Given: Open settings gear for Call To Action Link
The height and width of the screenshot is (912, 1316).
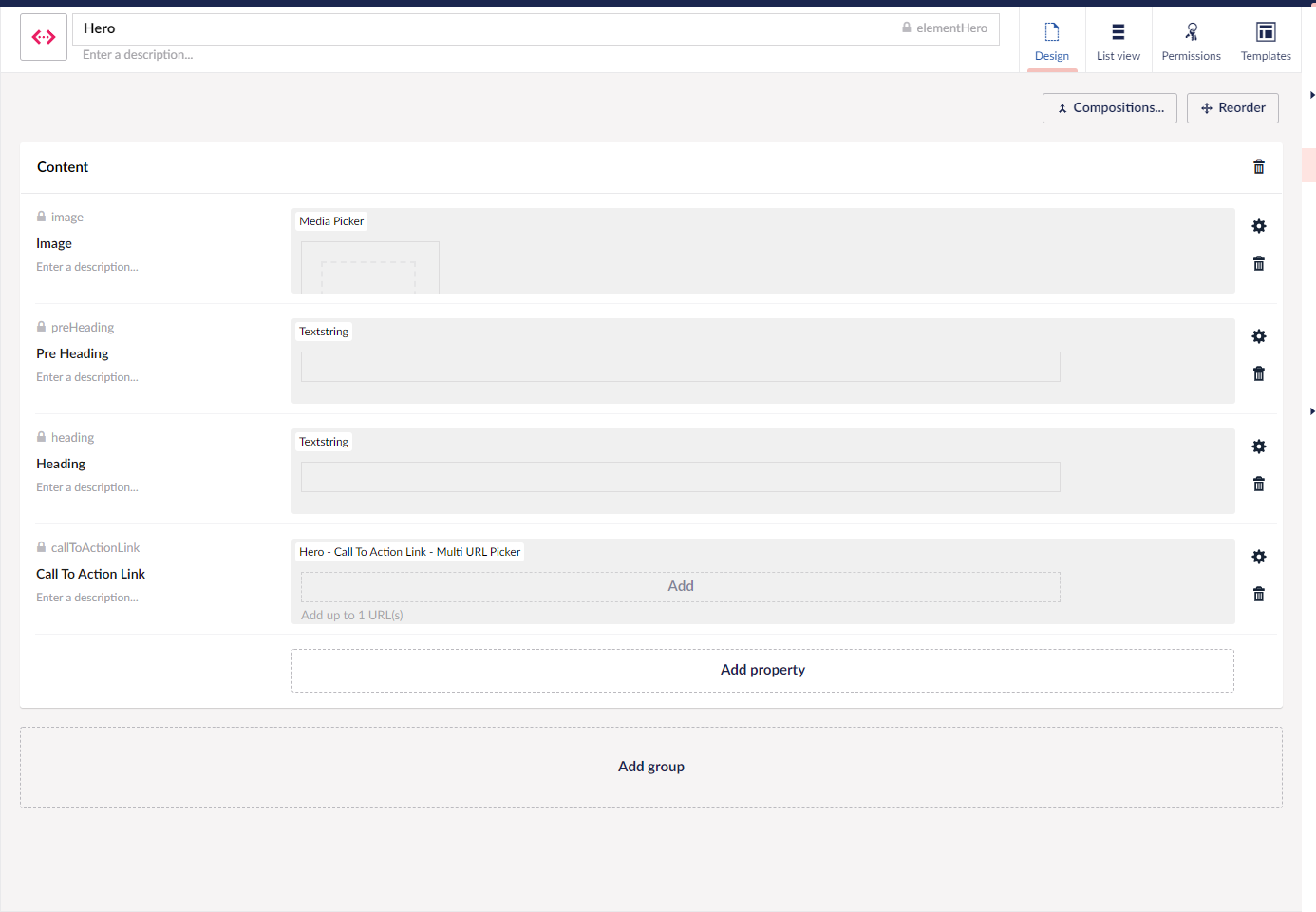Looking at the screenshot, I should tap(1259, 557).
